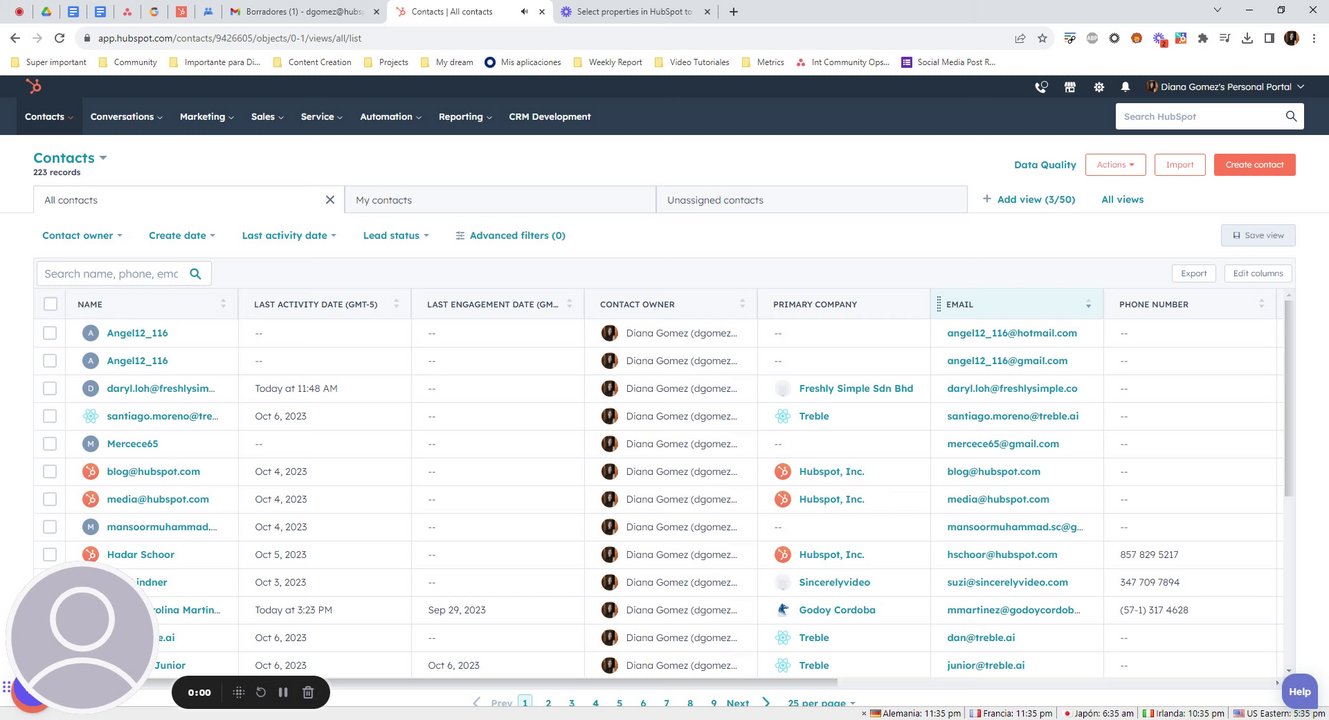1329x720 pixels.
Task: Click the Export button
Action: (x=1194, y=273)
